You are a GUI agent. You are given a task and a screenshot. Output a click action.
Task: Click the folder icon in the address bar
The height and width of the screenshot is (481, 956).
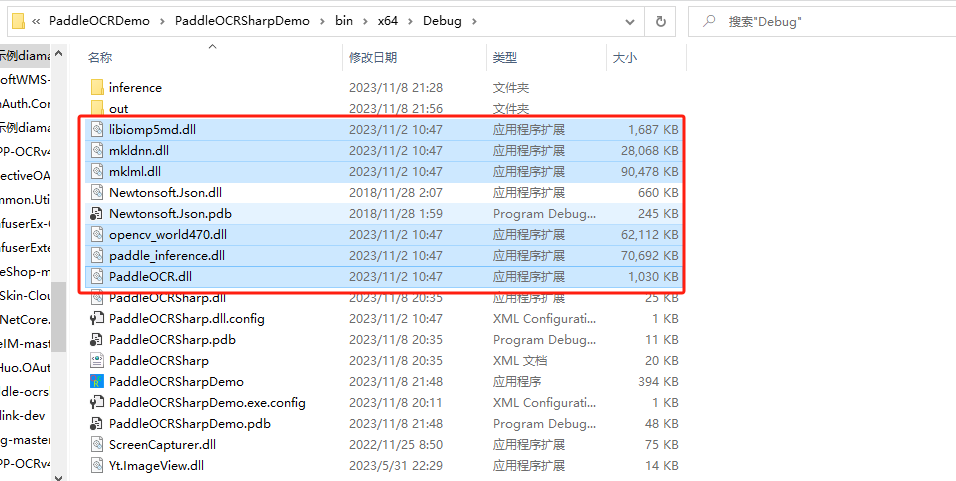[x=16, y=21]
